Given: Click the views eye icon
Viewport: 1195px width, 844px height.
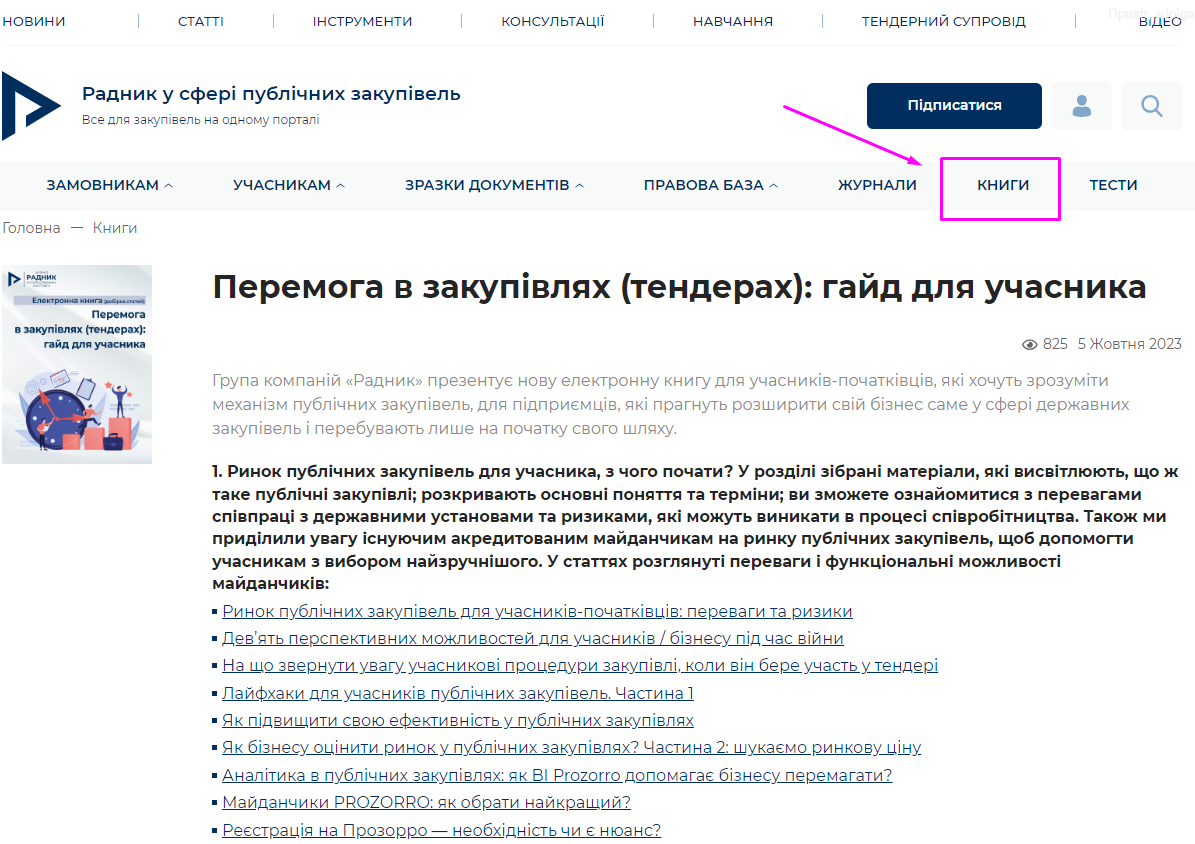Looking at the screenshot, I should click(1029, 345).
